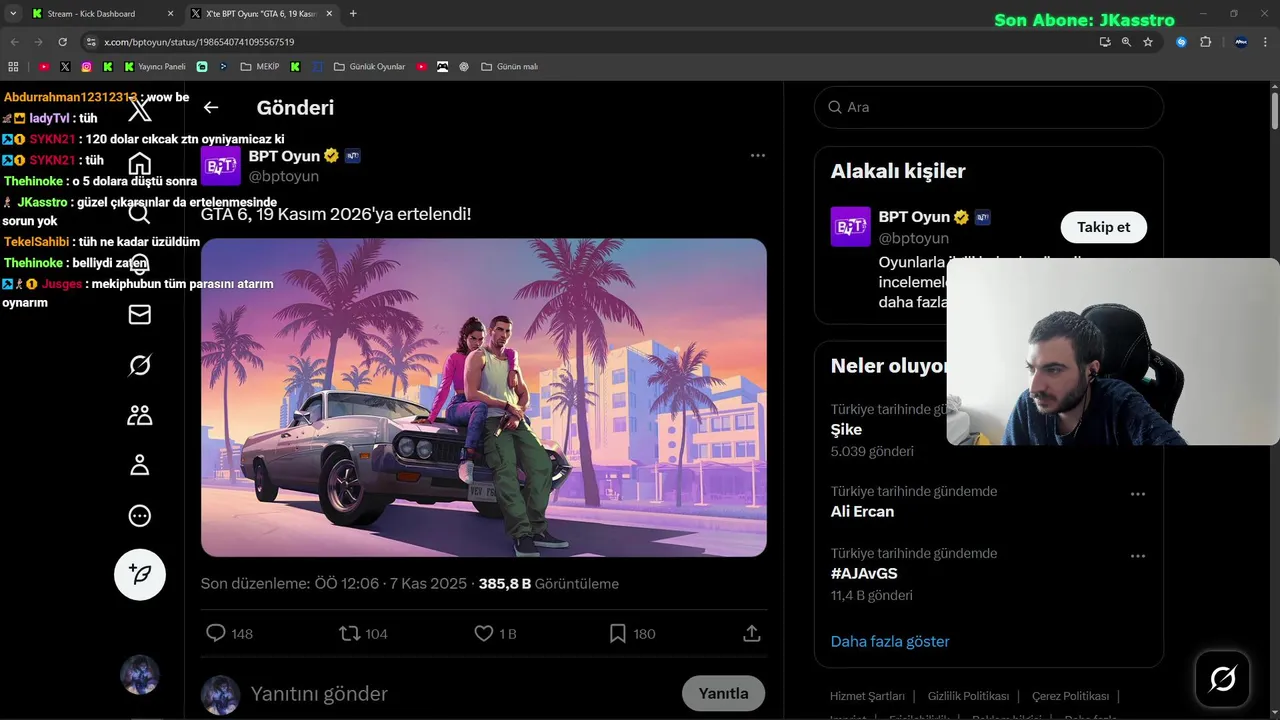The height and width of the screenshot is (720, 1280).
Task: Open Communities people icon in sidebar
Action: [140, 415]
